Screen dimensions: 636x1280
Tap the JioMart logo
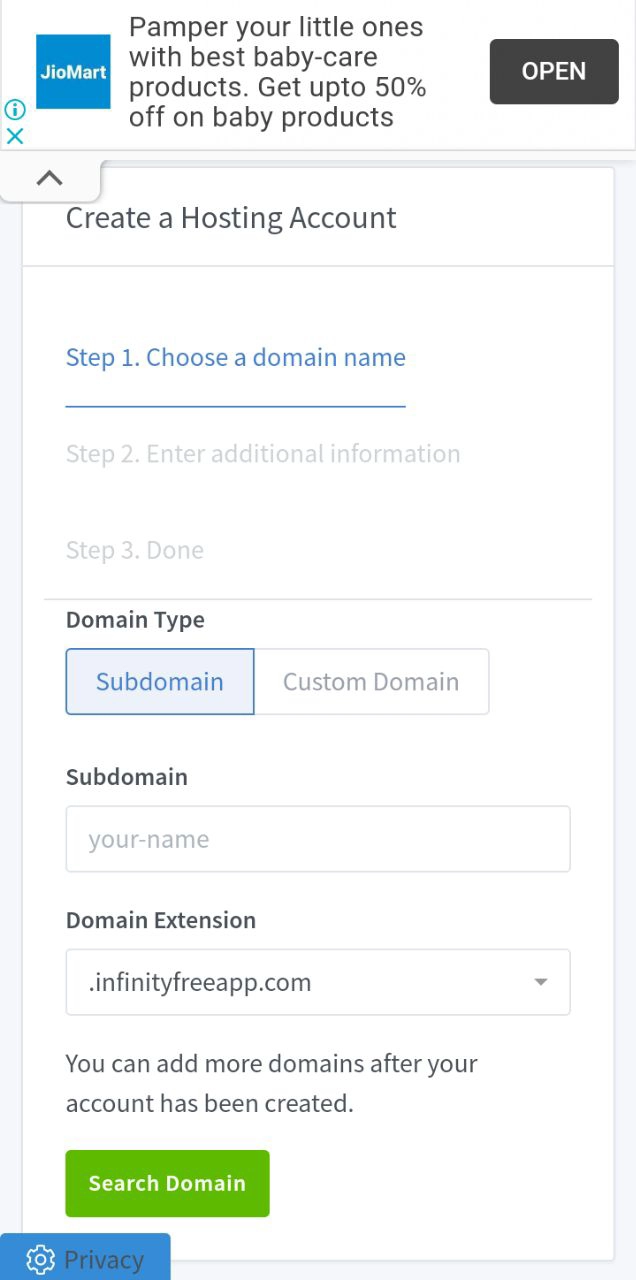click(x=73, y=72)
